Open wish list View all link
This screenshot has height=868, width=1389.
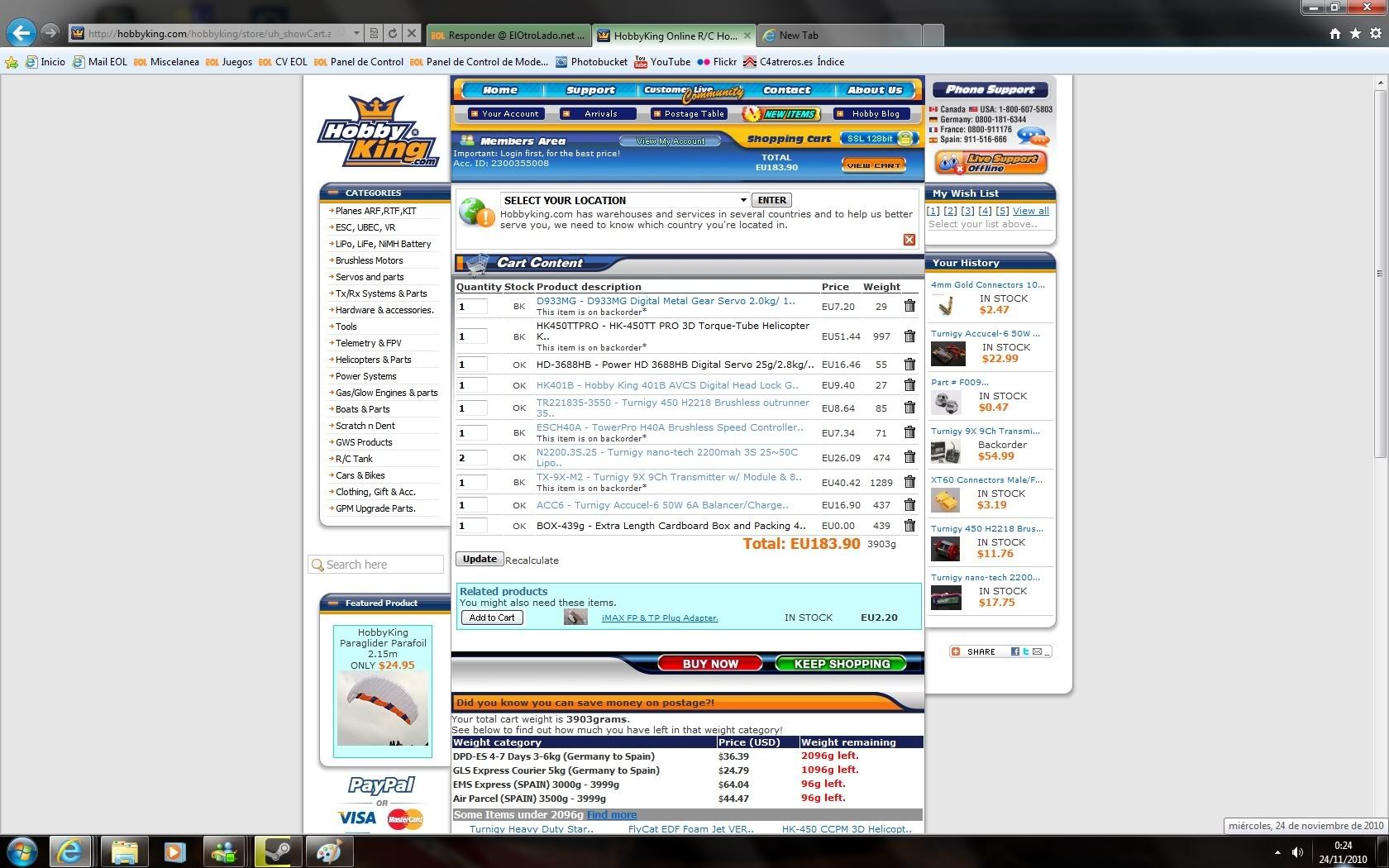[x=1031, y=211]
